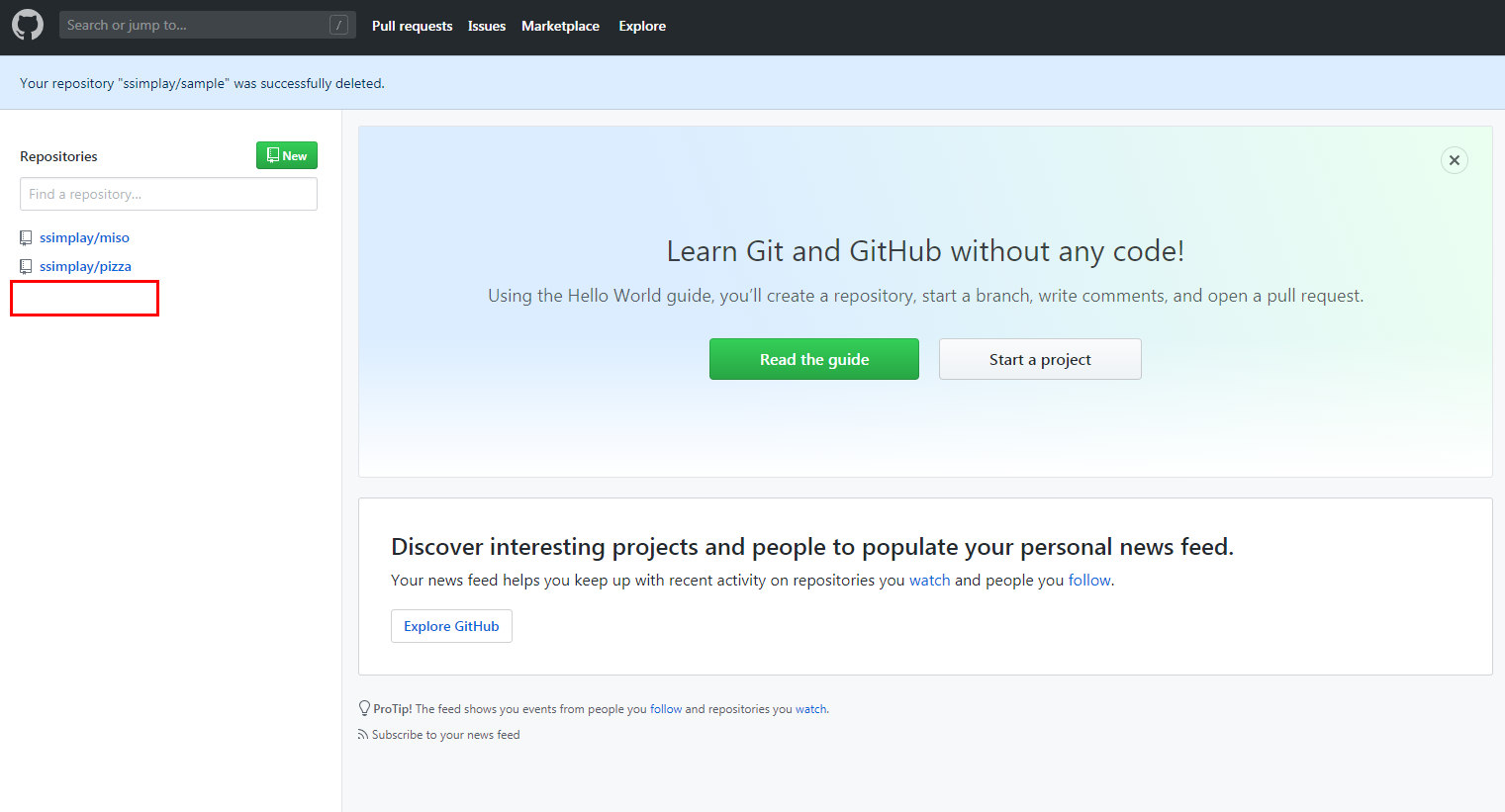Open the ssimplay/miso repository link
The width and height of the screenshot is (1505, 812).
tap(84, 237)
